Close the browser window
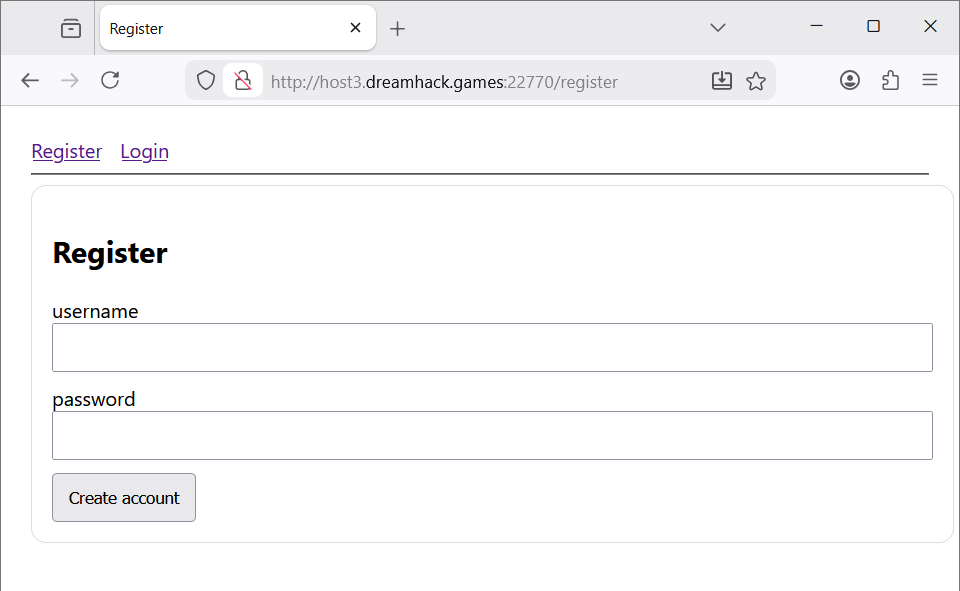Image resolution: width=960 pixels, height=591 pixels. (930, 26)
